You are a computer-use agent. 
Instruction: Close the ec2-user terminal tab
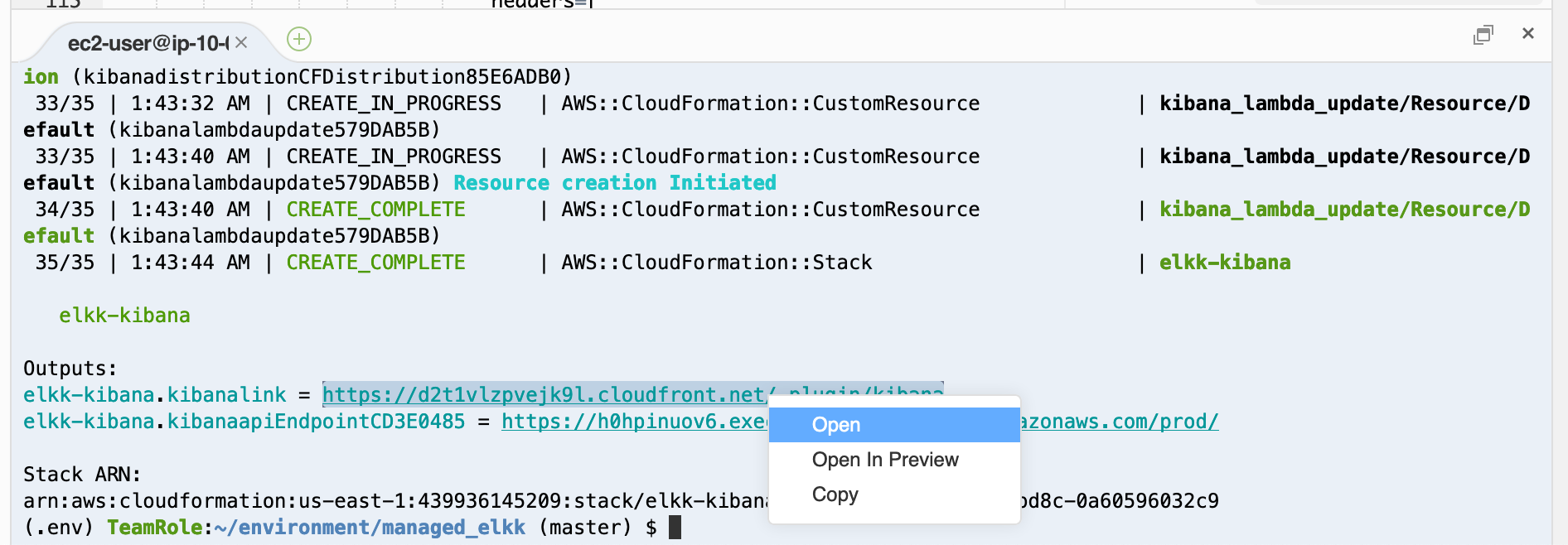[x=241, y=42]
